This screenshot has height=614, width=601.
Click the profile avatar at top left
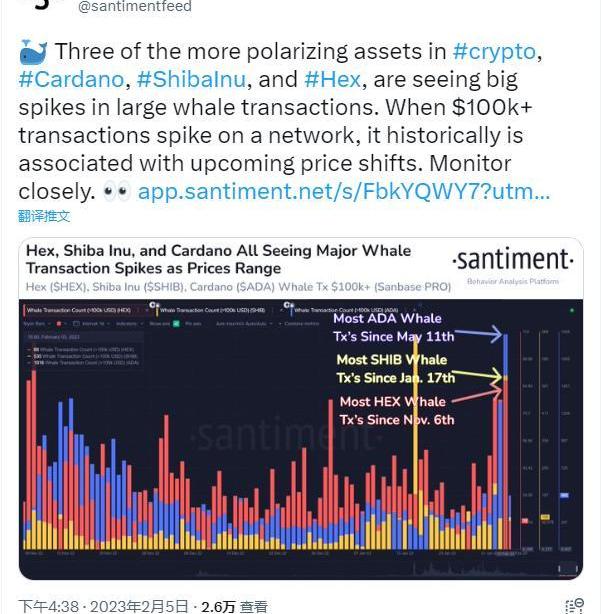point(40,5)
